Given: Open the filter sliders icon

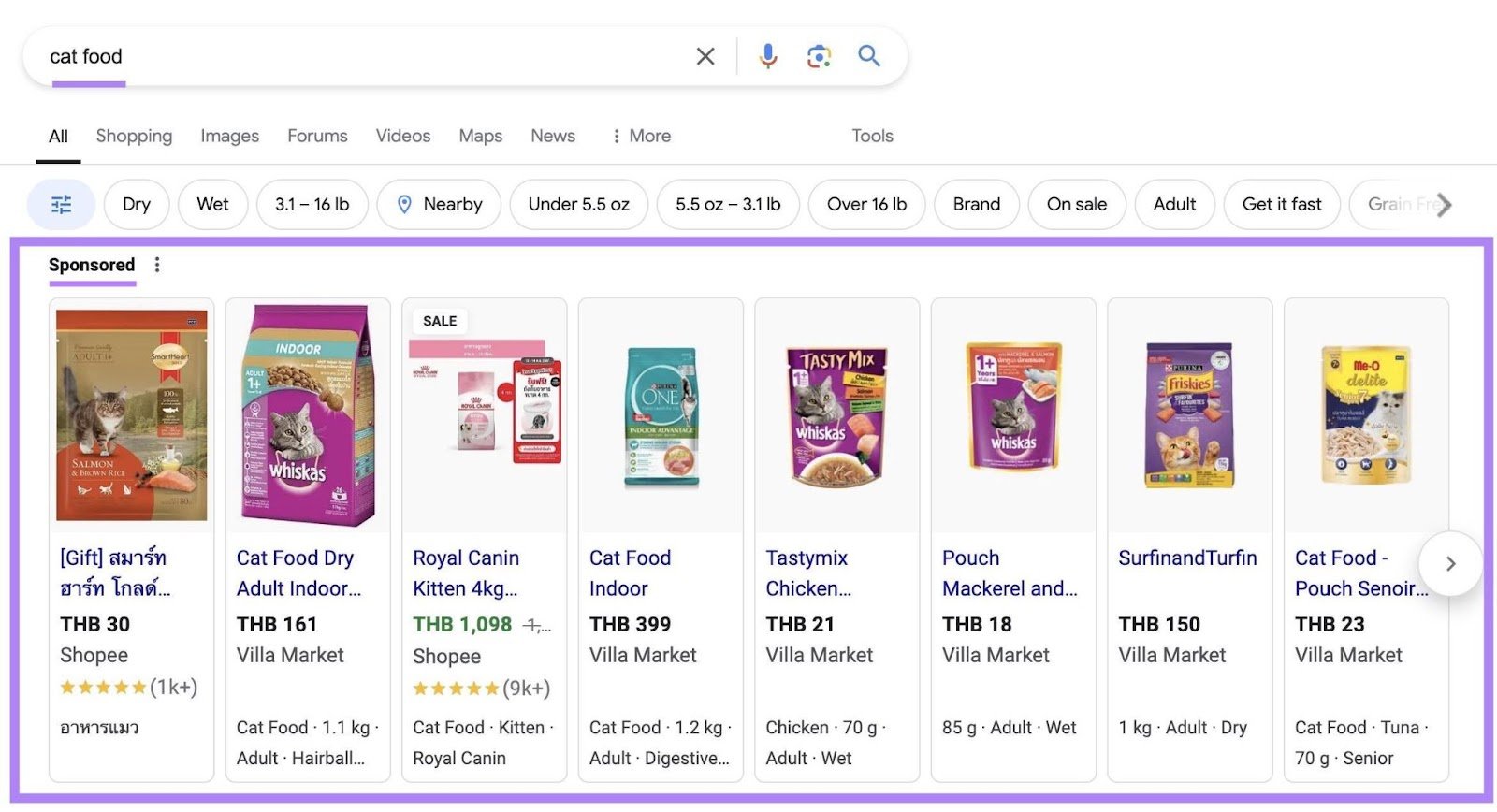Looking at the screenshot, I should [x=61, y=204].
